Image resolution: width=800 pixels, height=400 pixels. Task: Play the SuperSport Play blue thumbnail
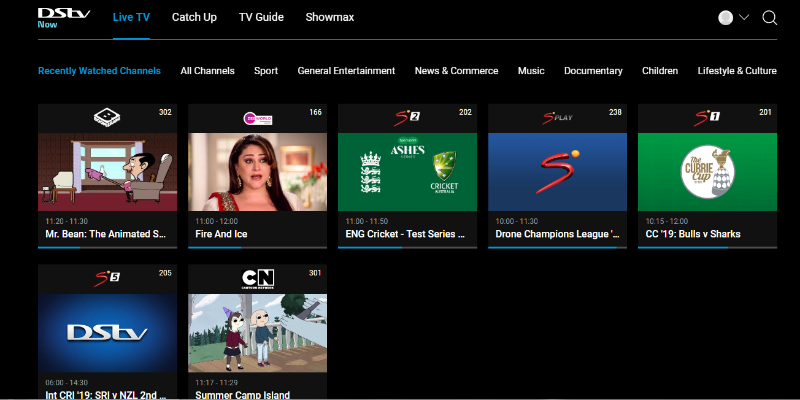coord(558,172)
